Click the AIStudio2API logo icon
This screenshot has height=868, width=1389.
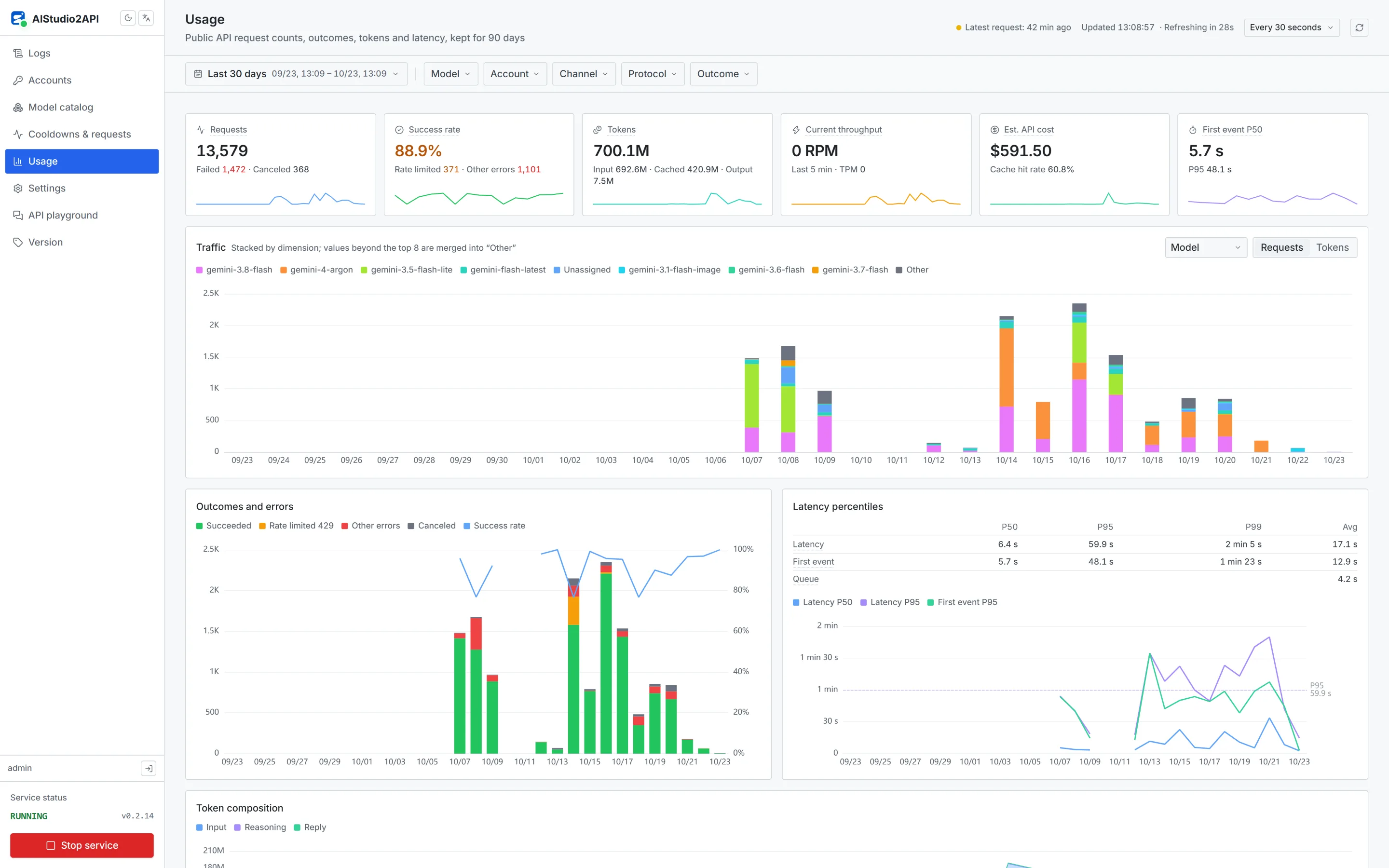[18, 18]
